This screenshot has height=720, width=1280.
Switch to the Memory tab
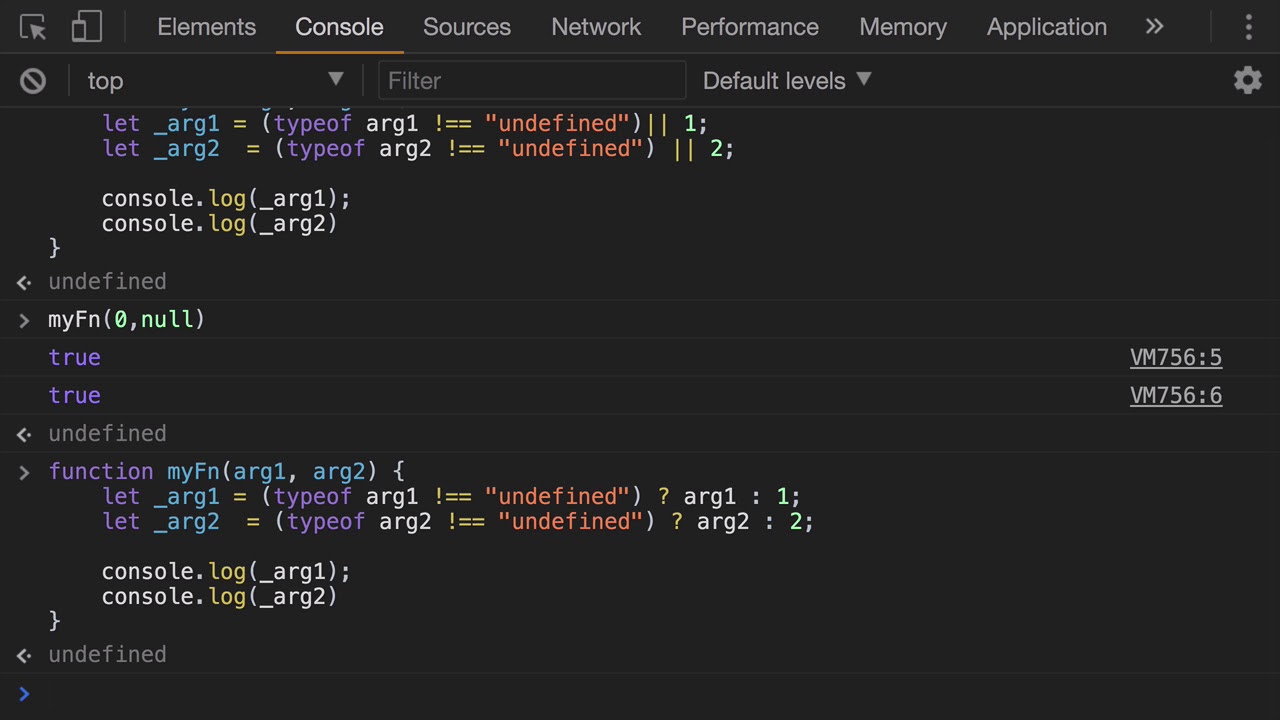(903, 27)
